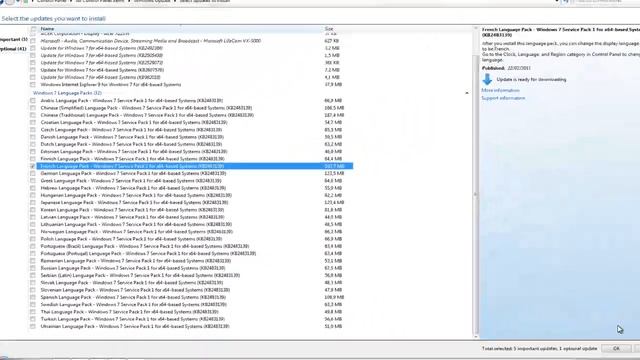Uncheck the French Language Pack checkbox
640x360 pixels.
pyautogui.click(x=33, y=166)
